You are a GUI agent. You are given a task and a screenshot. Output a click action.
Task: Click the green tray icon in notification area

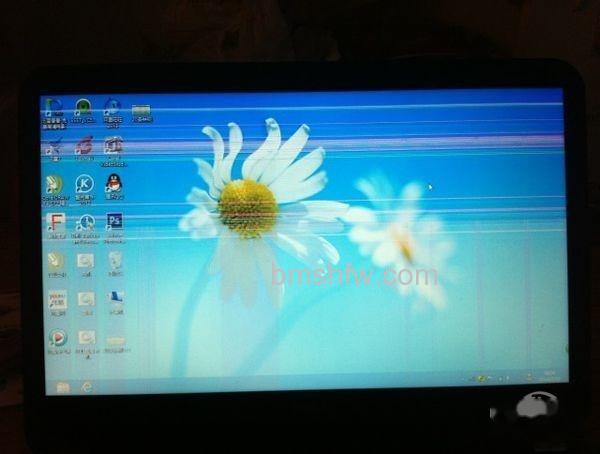pos(481,379)
